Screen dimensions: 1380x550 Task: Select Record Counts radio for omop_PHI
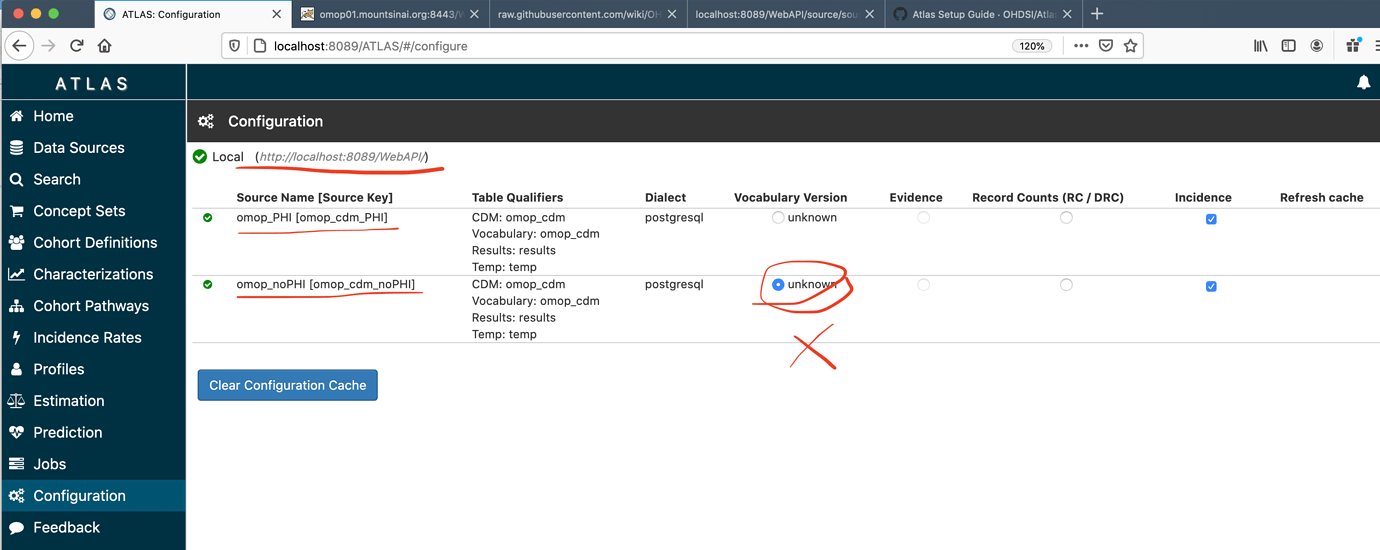tap(1066, 217)
